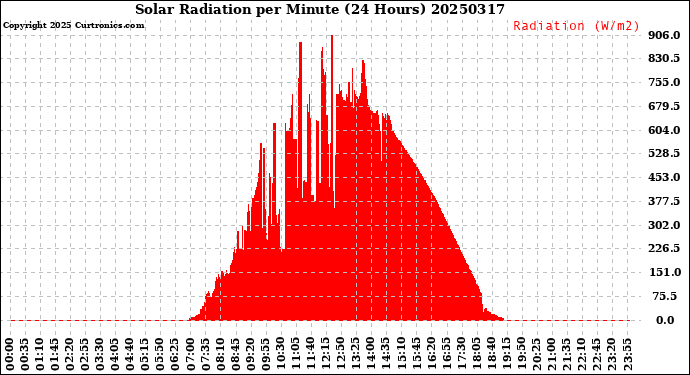The image size is (690, 375).
Task: Click the 604.0 y-axis value
Action: tap(664, 130)
